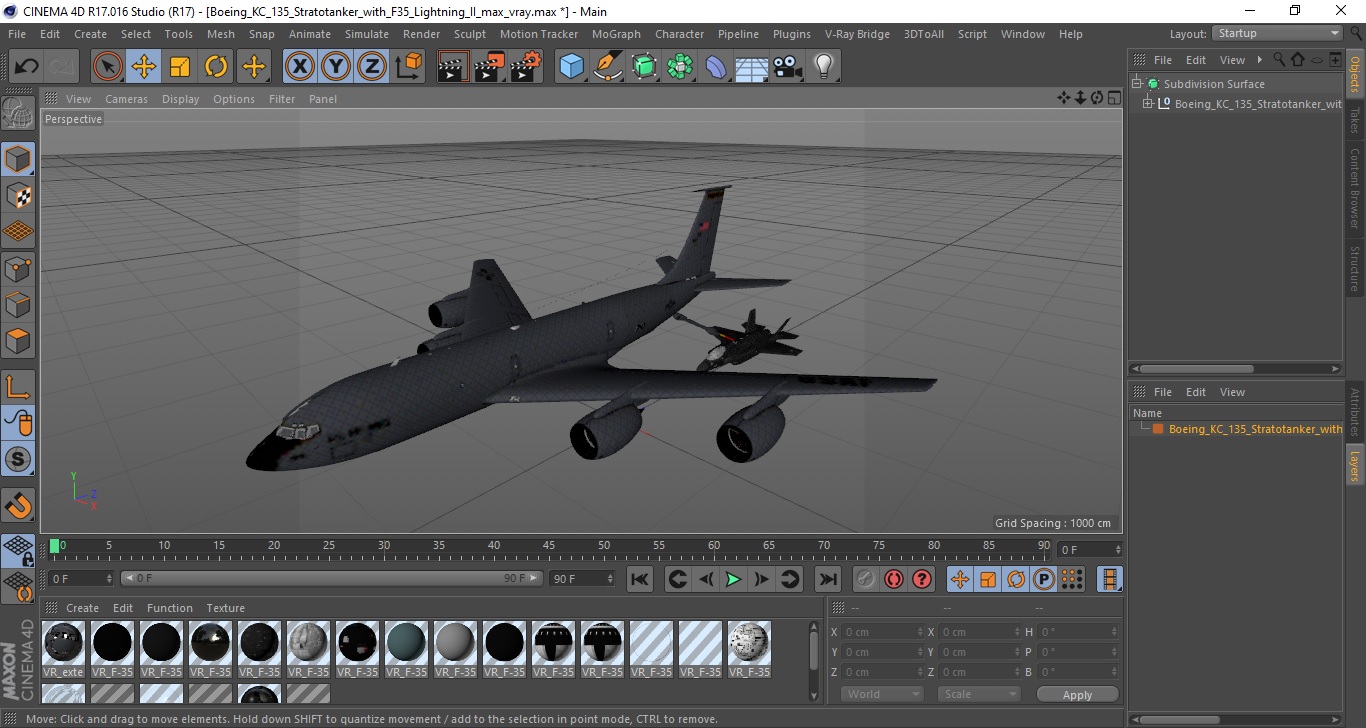Open the Plugins menu

pyautogui.click(x=792, y=34)
